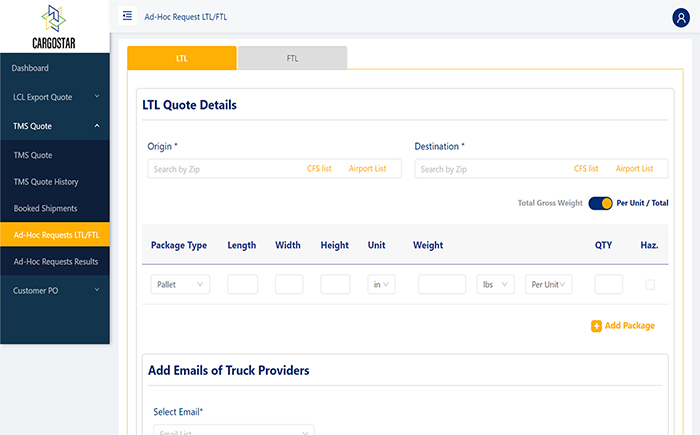This screenshot has height=435, width=700.
Task: Collapse the TMS Quote menu section
Action: [55, 126]
